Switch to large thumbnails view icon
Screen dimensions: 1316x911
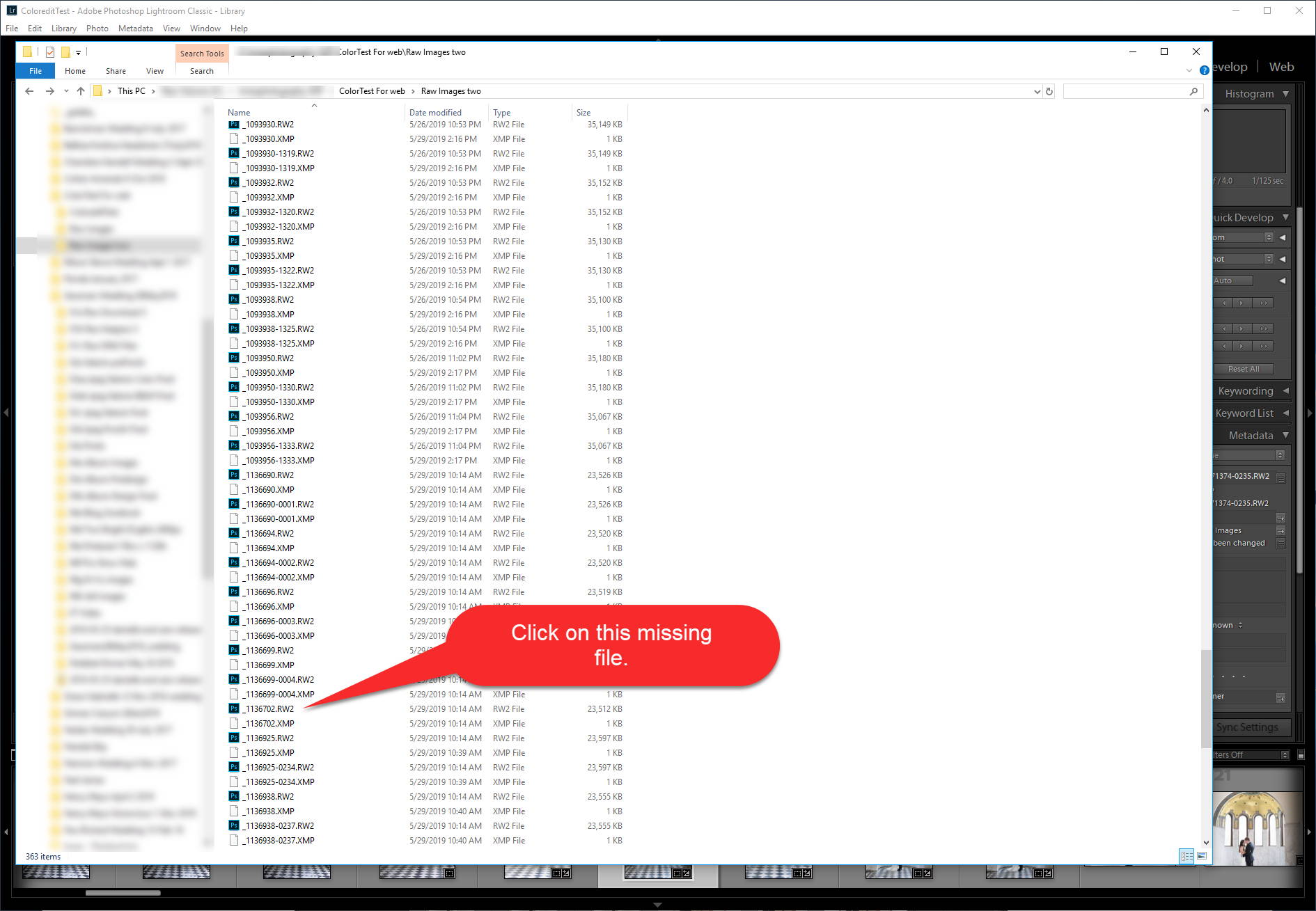[x=1201, y=856]
